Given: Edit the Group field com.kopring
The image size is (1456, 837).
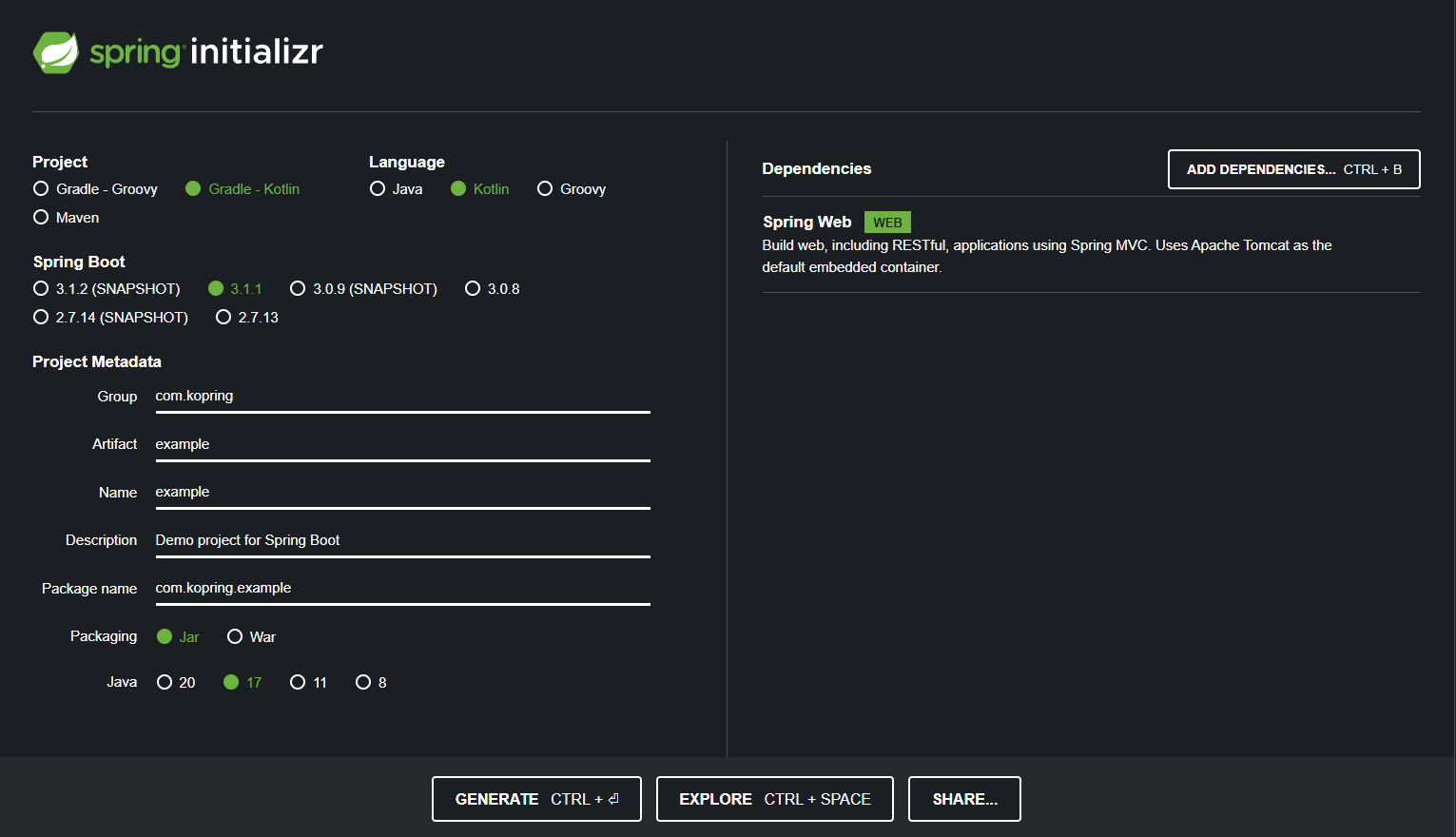Looking at the screenshot, I should click(x=402, y=397).
